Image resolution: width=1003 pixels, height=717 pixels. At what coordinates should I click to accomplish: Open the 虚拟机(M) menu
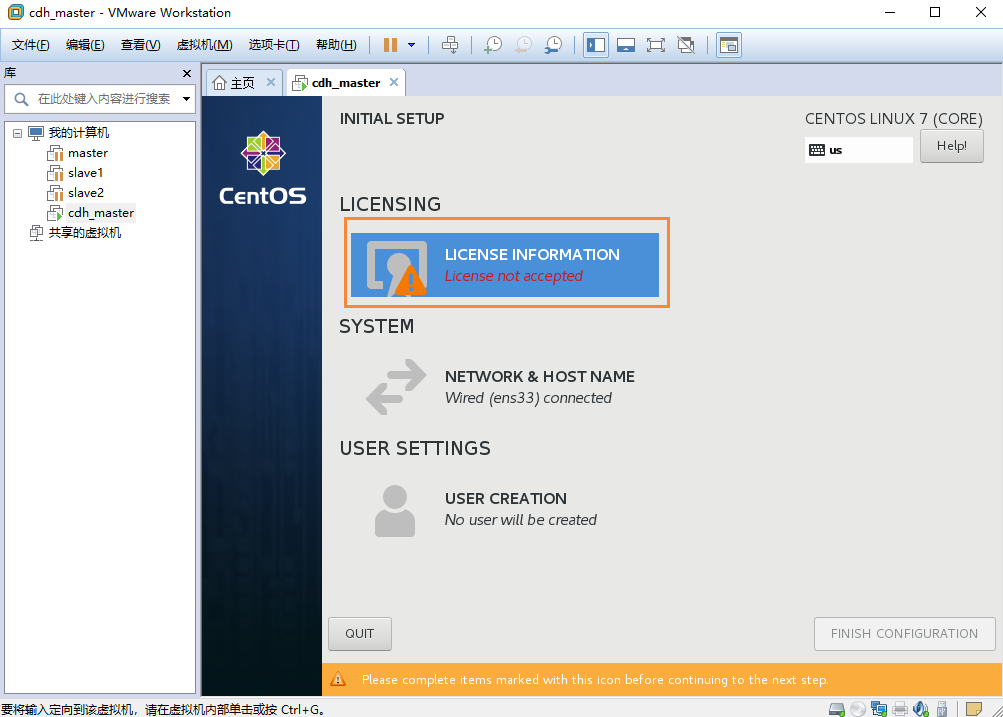(x=204, y=45)
